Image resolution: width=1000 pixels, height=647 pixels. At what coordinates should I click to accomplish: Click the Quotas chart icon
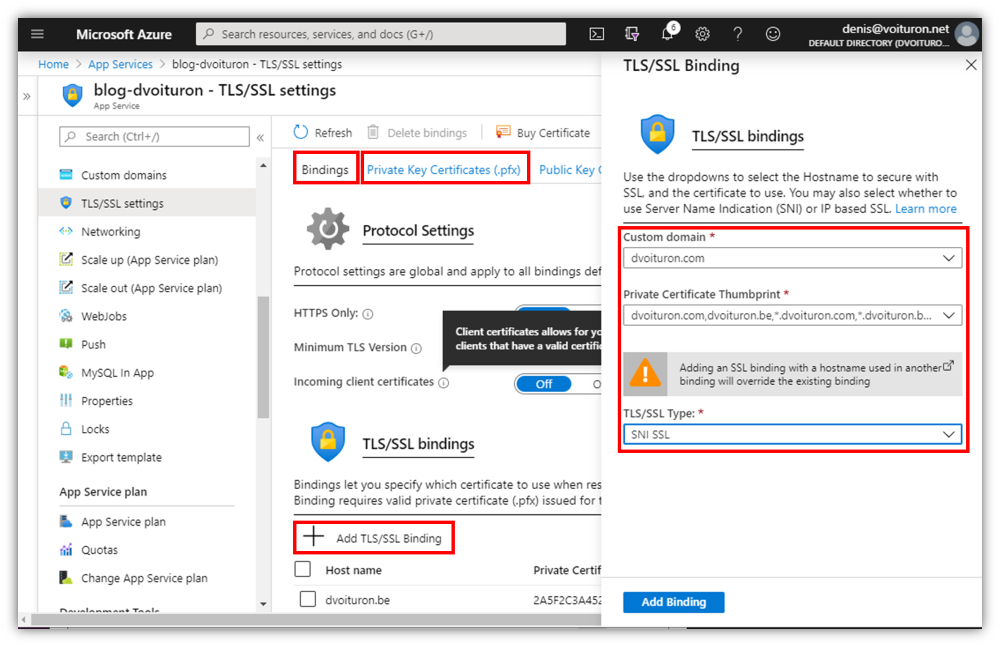66,549
